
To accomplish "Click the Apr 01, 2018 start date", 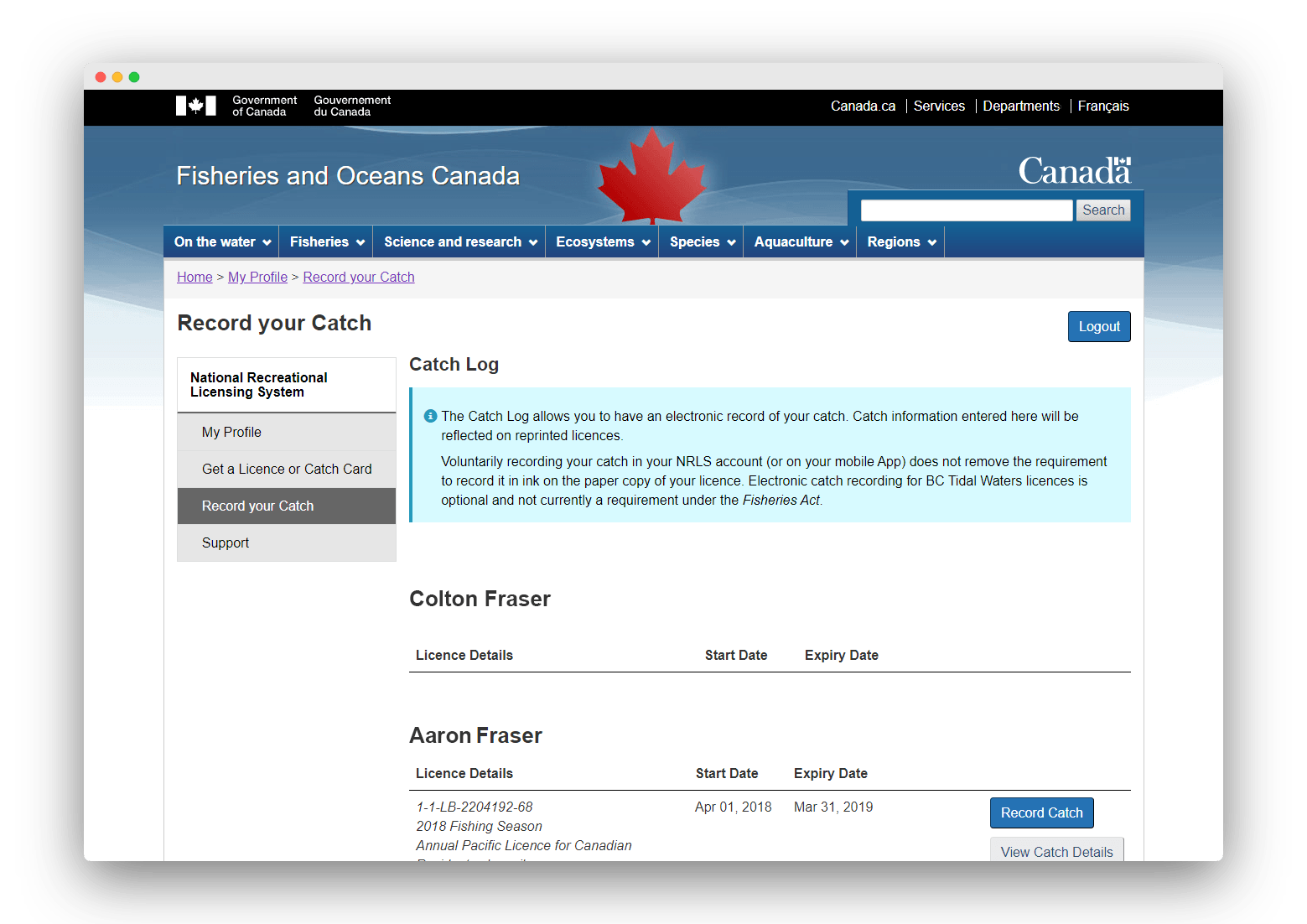I will coord(734,807).
